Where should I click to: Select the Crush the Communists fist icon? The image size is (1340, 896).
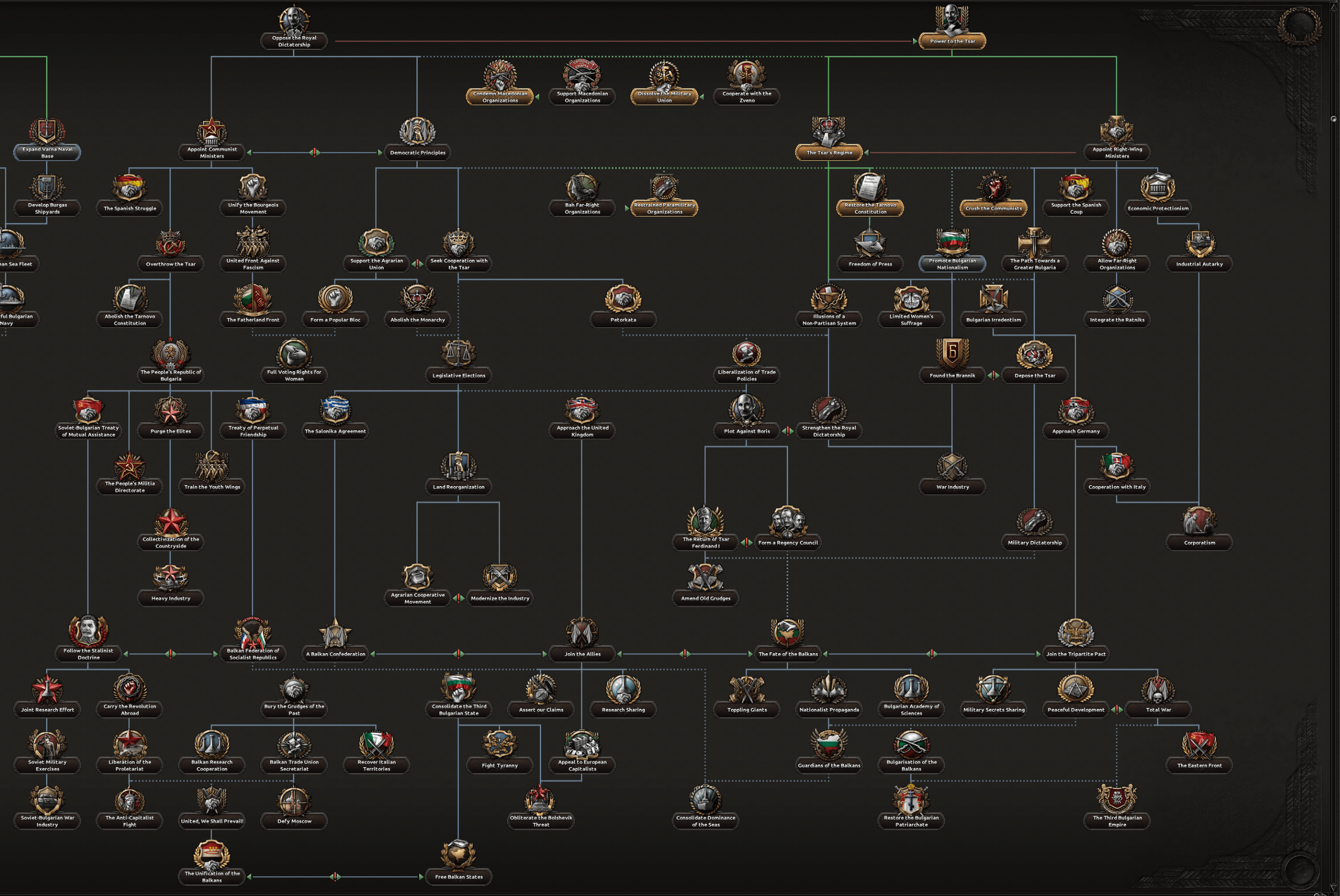[x=993, y=186]
